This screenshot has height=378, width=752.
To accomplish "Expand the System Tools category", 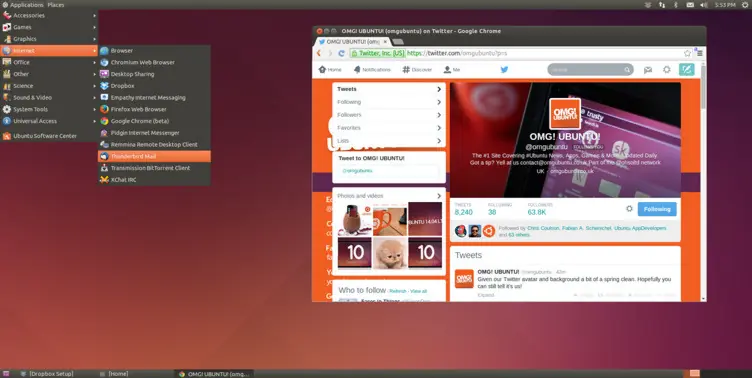I will (x=49, y=109).
